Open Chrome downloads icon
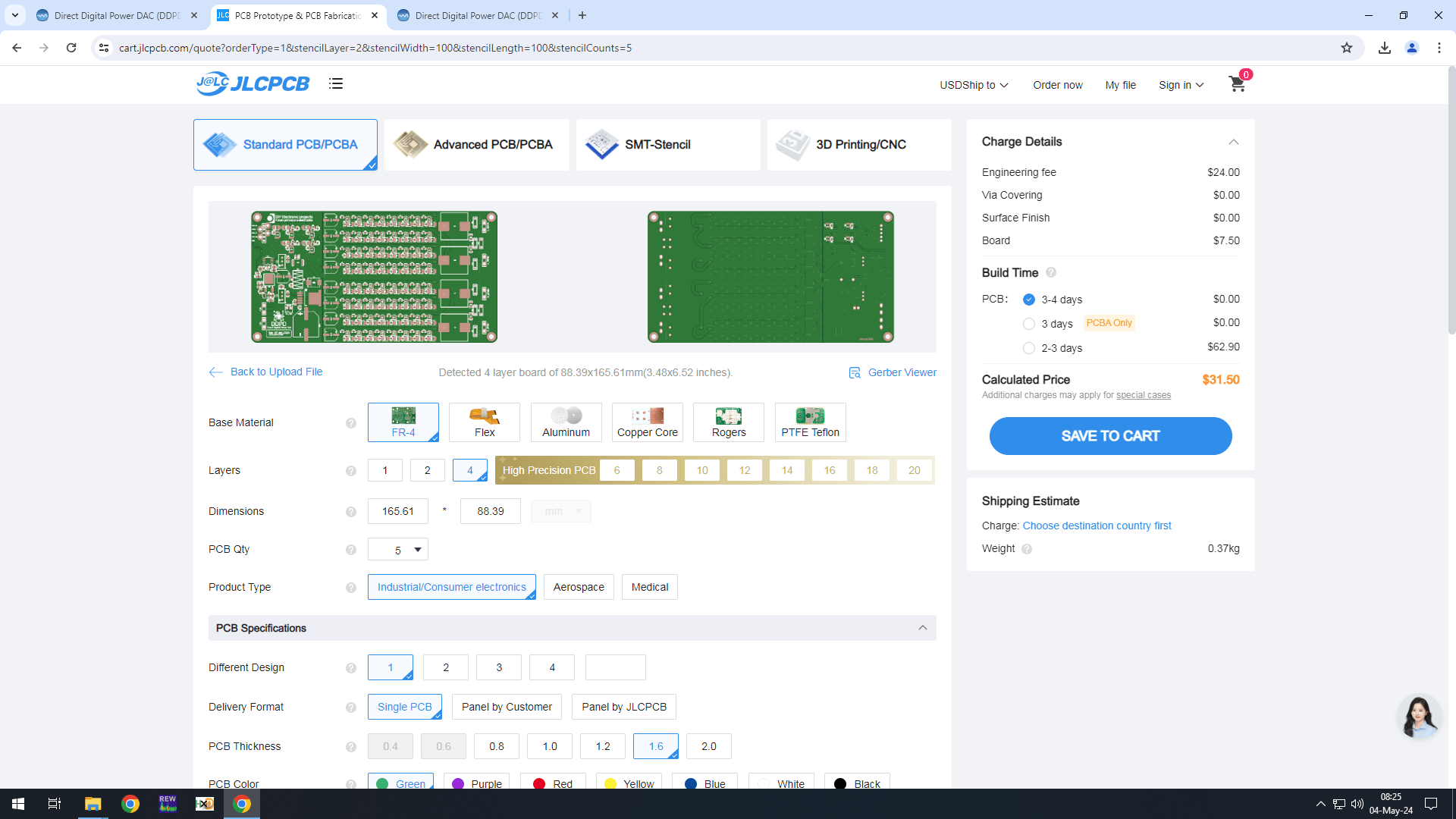 (x=1385, y=48)
